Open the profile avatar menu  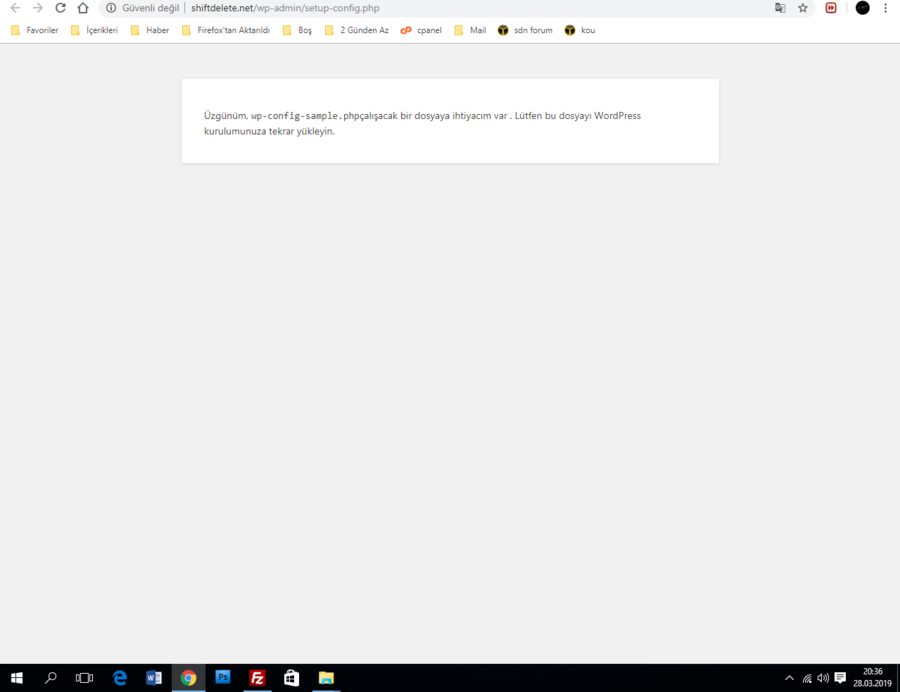tap(862, 8)
